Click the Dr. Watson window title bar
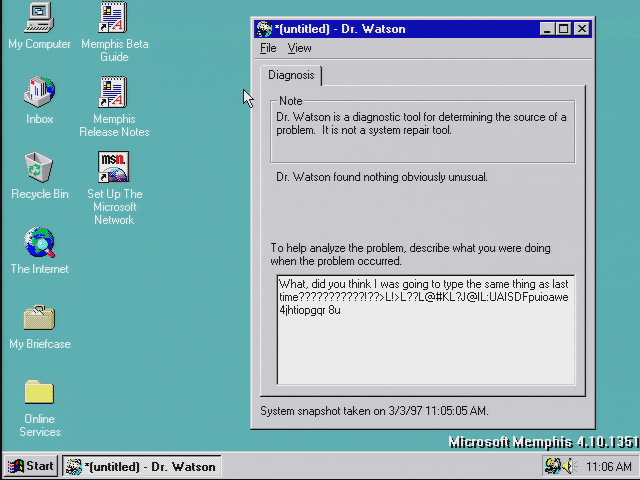640x480 pixels. [423, 29]
